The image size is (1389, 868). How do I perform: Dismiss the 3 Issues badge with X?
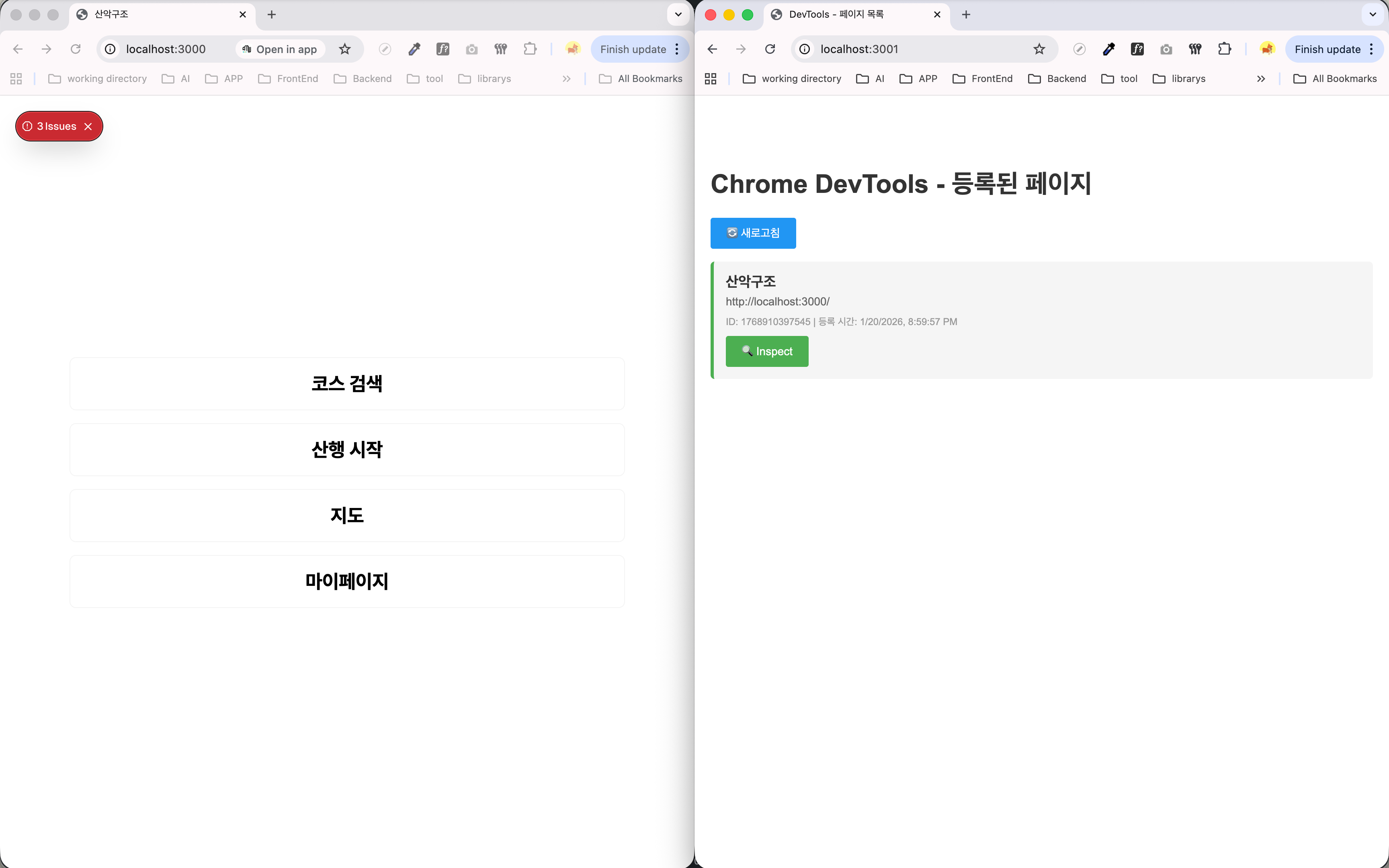pyautogui.click(x=88, y=126)
